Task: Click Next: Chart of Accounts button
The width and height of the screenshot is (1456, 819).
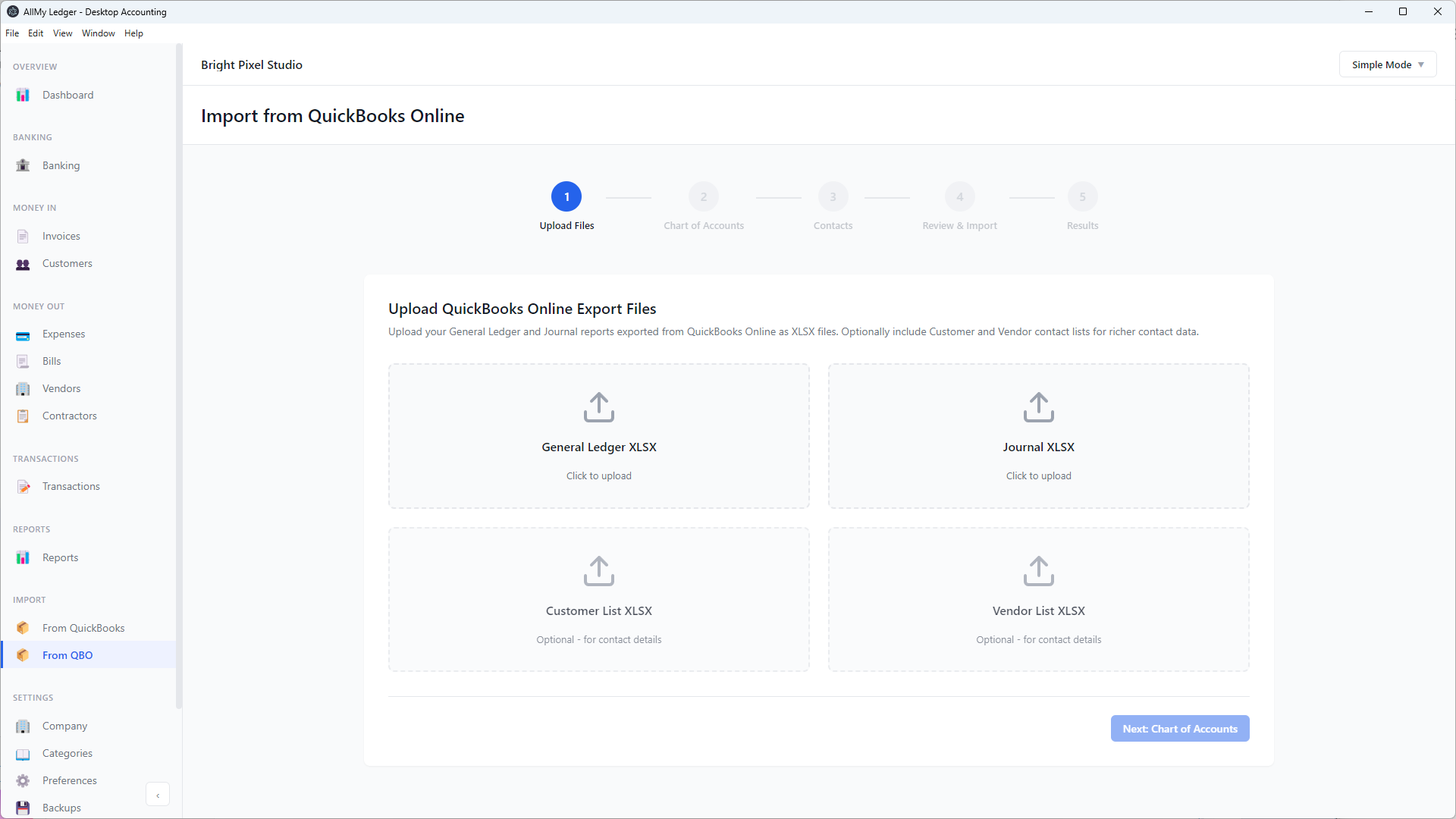Action: [1179, 728]
